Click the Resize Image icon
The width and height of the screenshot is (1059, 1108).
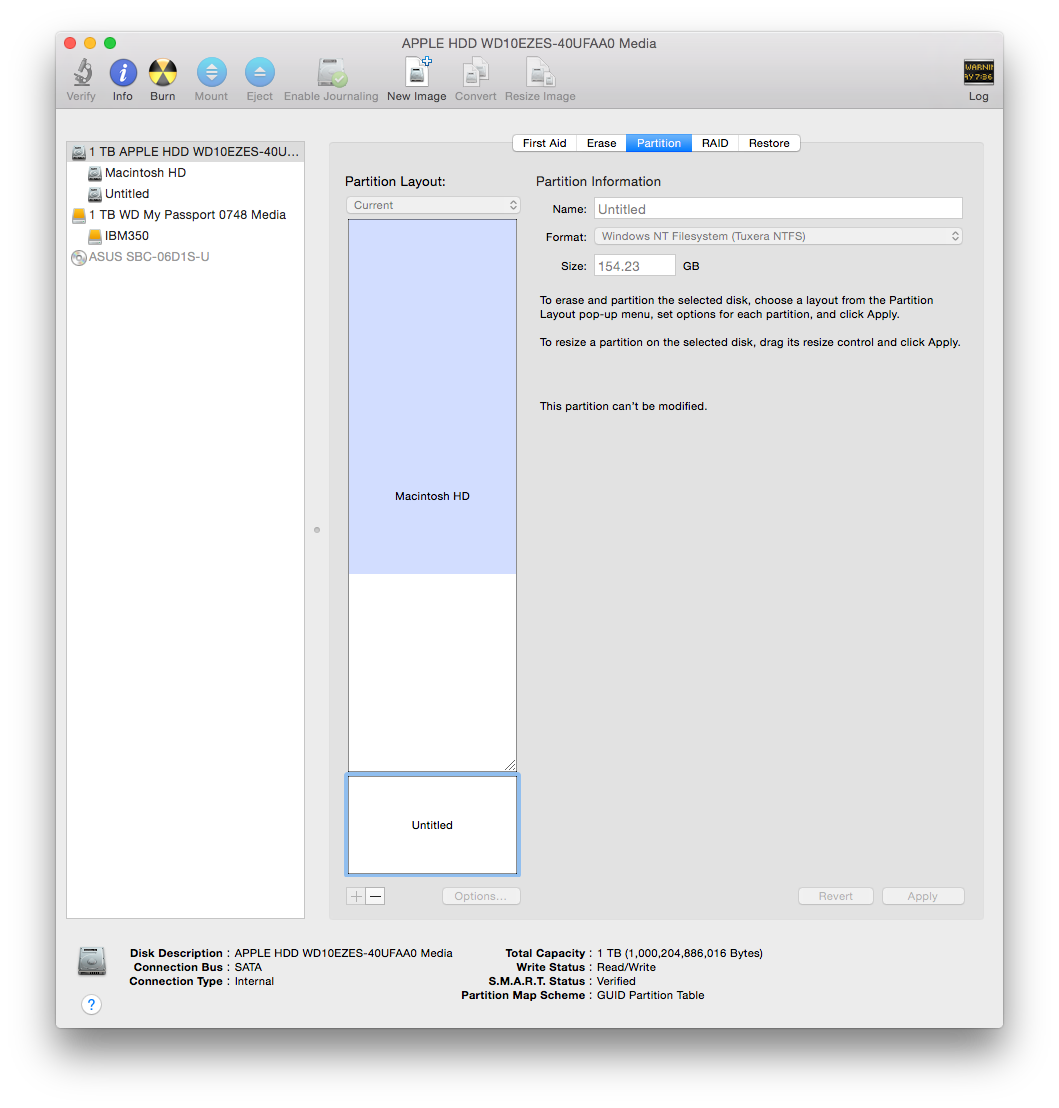540,72
